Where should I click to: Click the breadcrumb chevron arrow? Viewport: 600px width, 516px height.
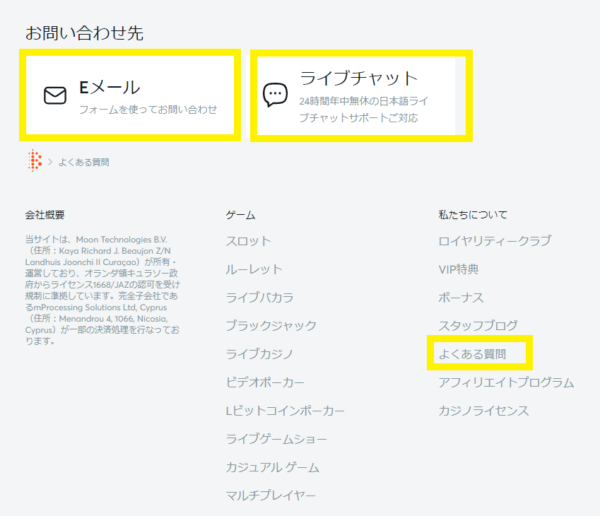pyautogui.click(x=50, y=161)
